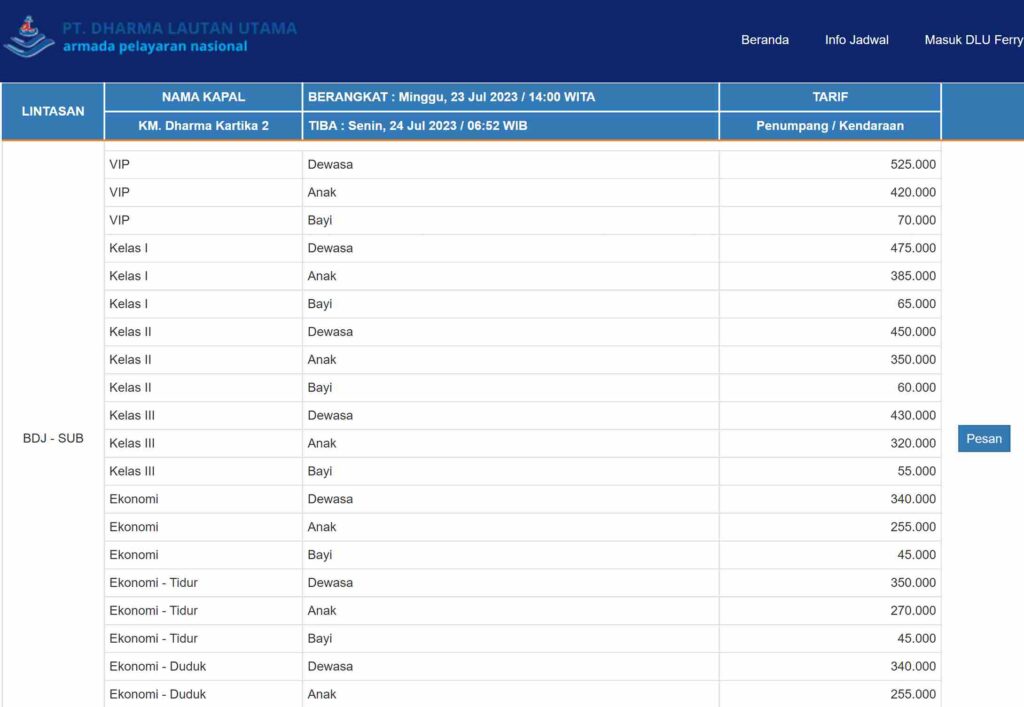Click the VIP Dewasa price 525.000
This screenshot has height=707, width=1024.
coord(912,164)
